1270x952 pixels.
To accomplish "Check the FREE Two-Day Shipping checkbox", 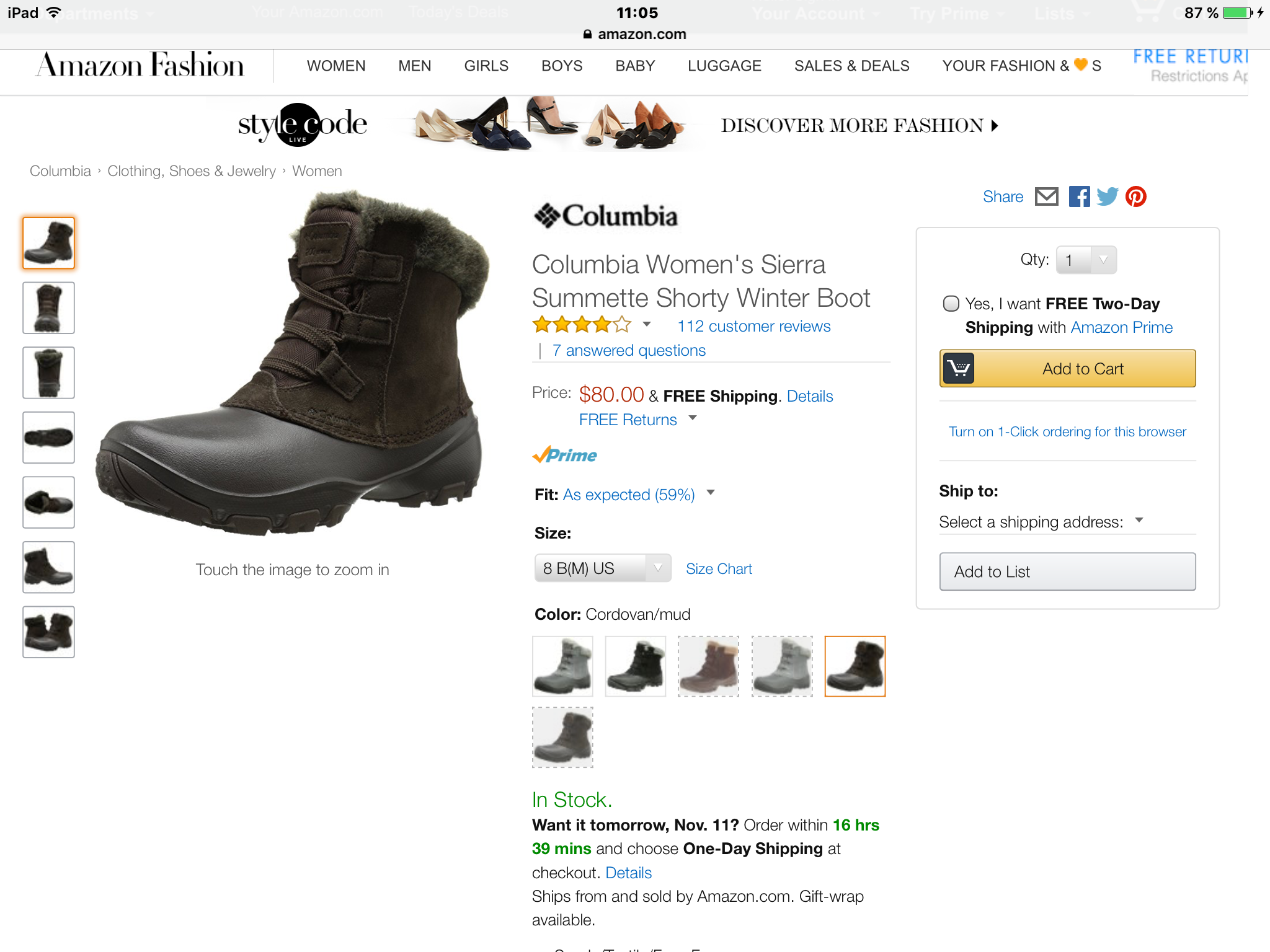I will click(x=951, y=304).
